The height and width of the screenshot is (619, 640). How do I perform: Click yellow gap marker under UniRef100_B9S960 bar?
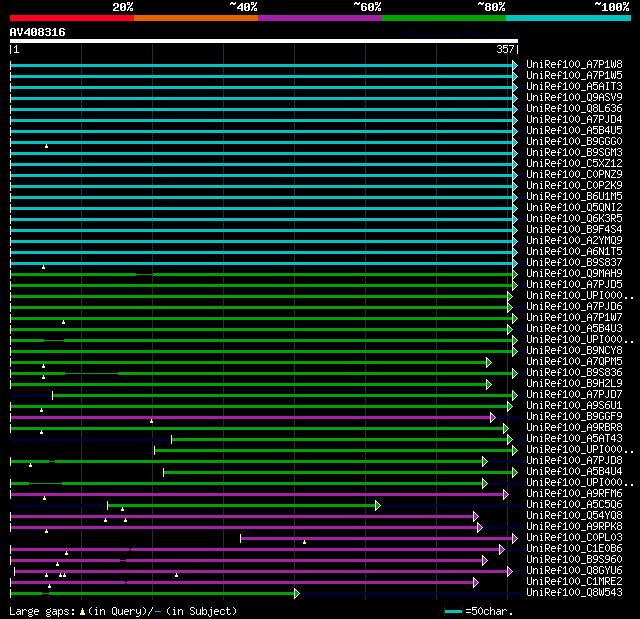58,564
